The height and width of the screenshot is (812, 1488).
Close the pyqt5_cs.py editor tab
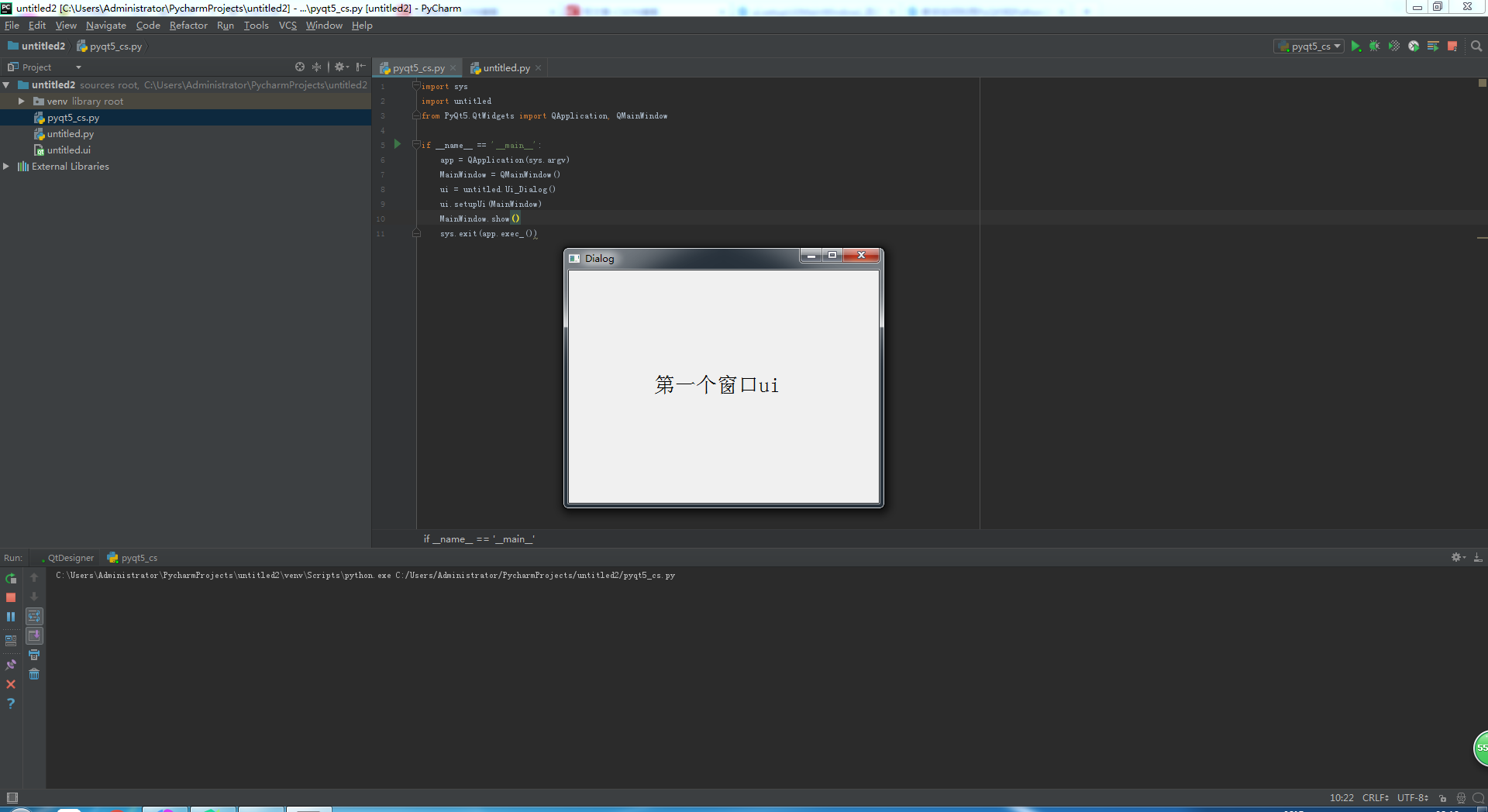(453, 68)
